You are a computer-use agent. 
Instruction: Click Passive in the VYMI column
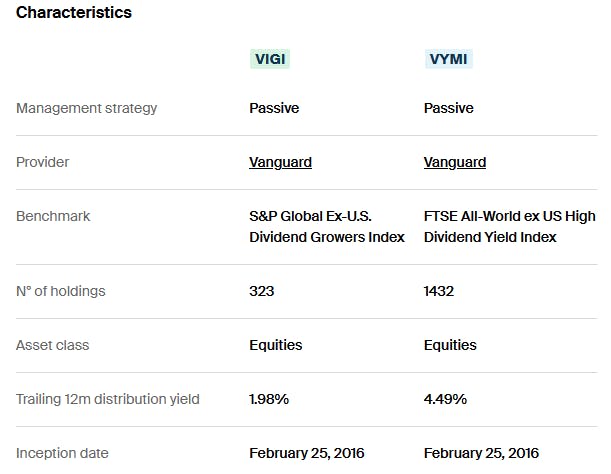[449, 108]
